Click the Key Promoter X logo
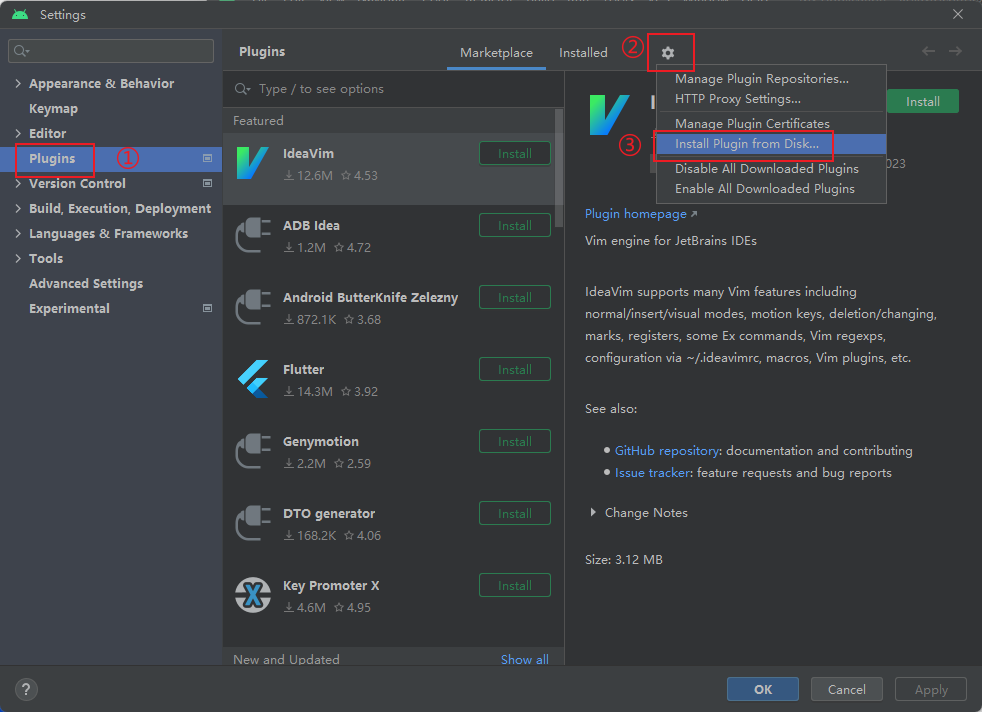 252,595
